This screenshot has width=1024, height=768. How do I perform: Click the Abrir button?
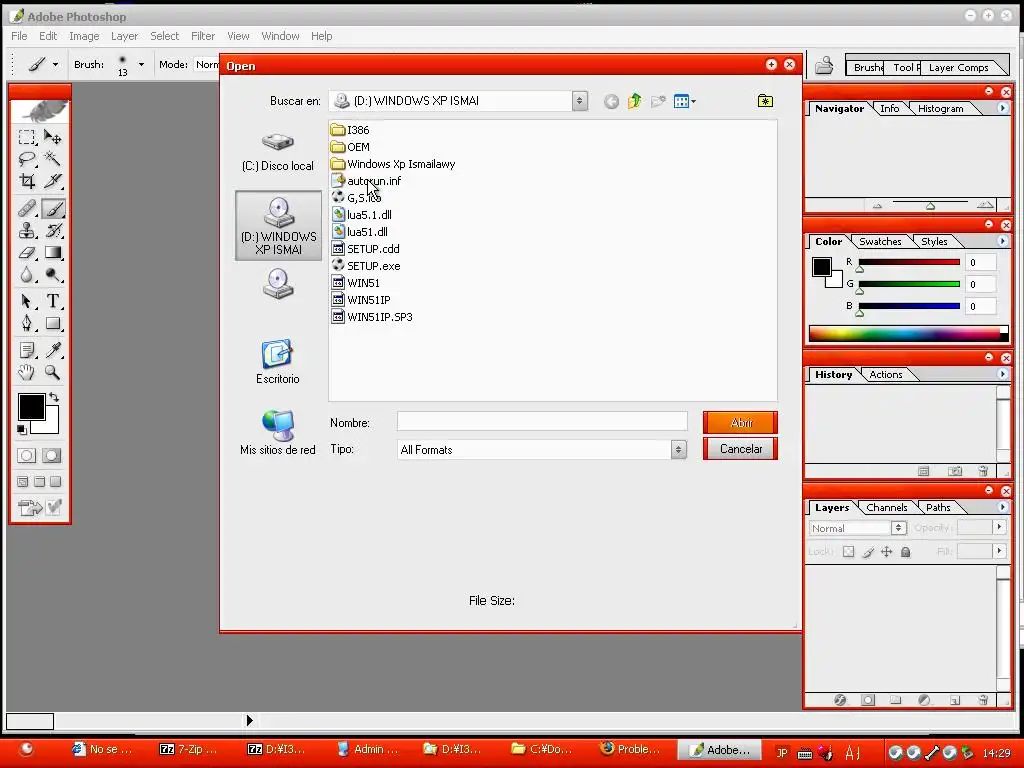741,423
